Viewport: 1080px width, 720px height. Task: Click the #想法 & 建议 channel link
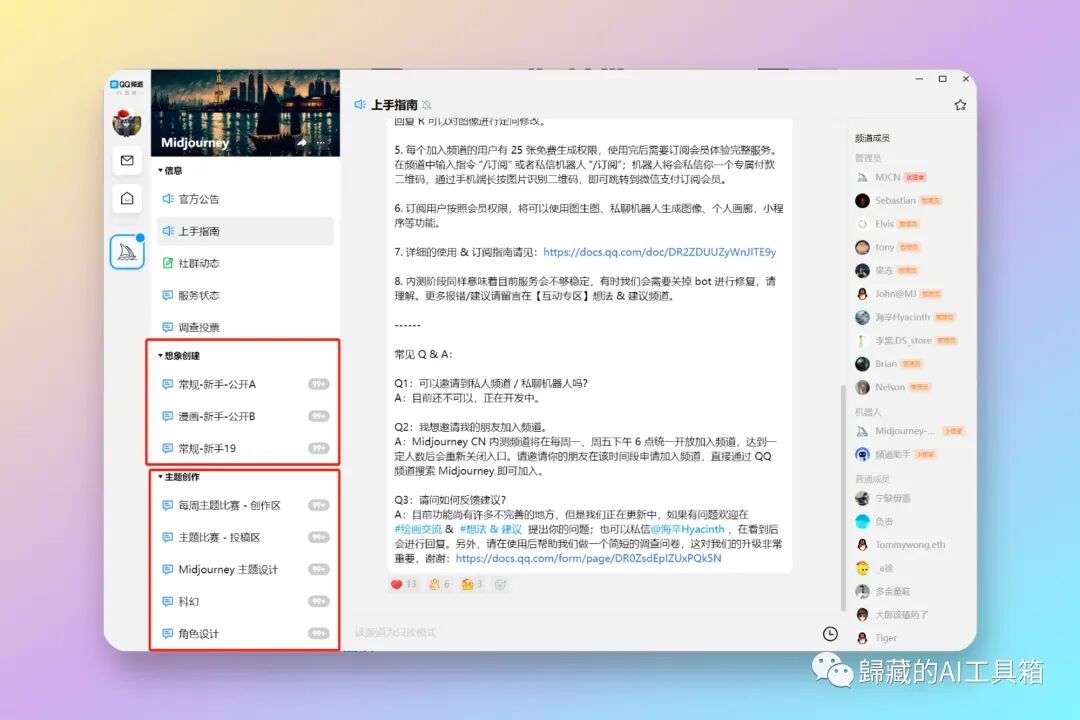[x=490, y=529]
